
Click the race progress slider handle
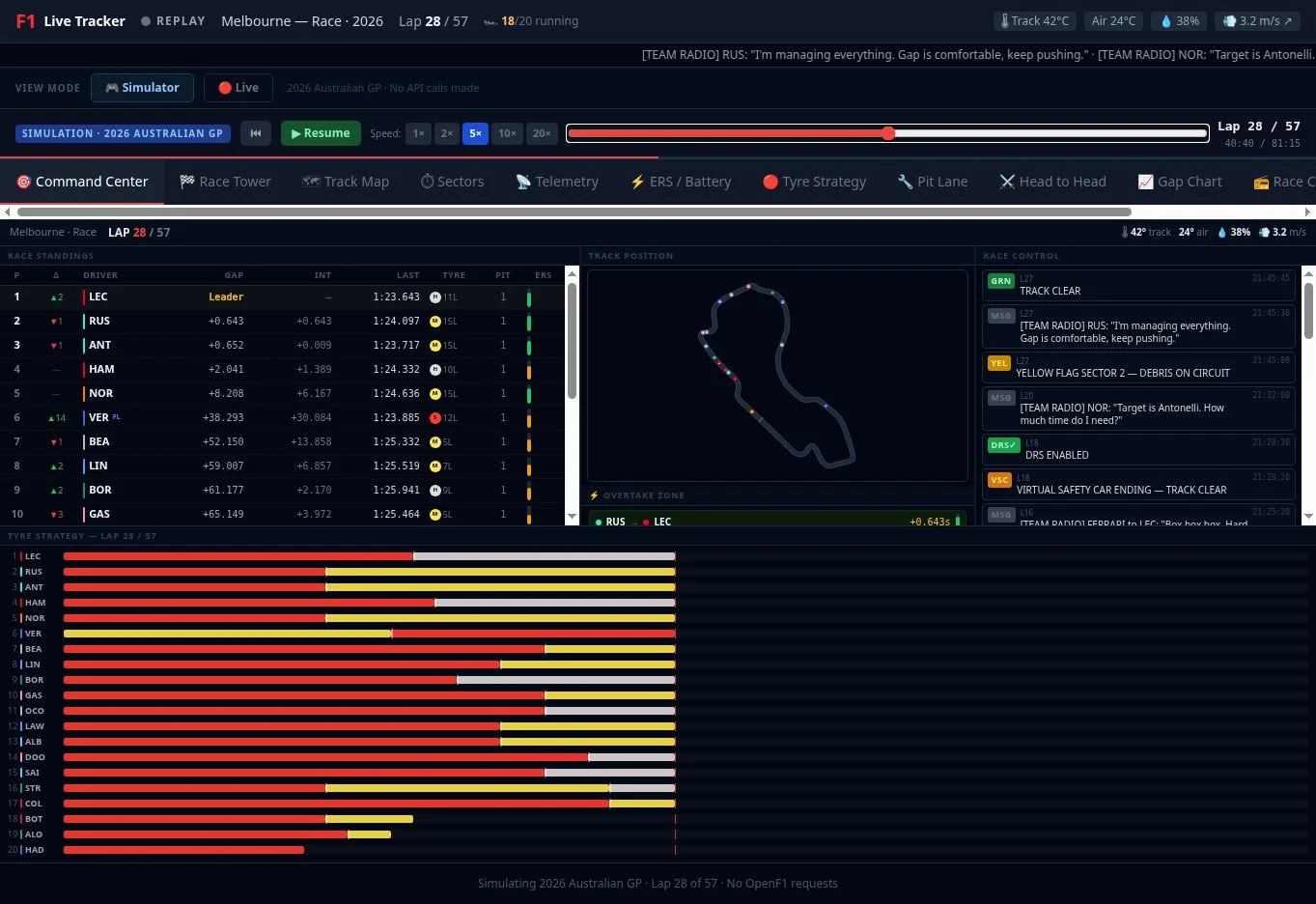click(x=888, y=133)
